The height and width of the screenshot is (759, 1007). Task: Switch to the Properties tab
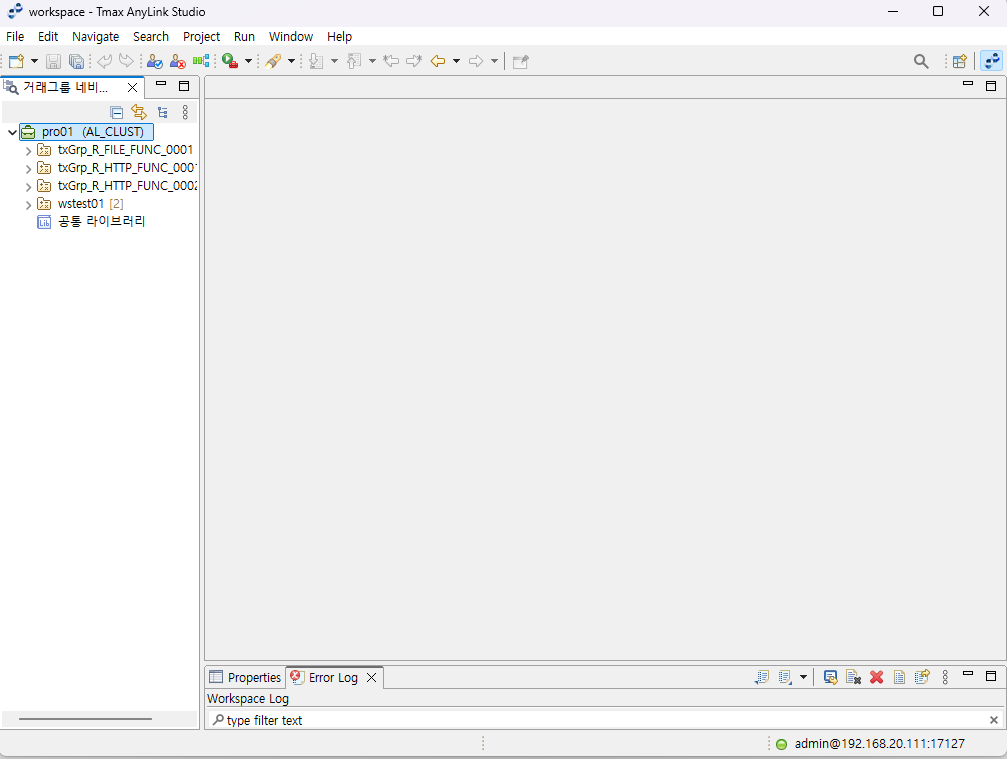[x=245, y=677]
